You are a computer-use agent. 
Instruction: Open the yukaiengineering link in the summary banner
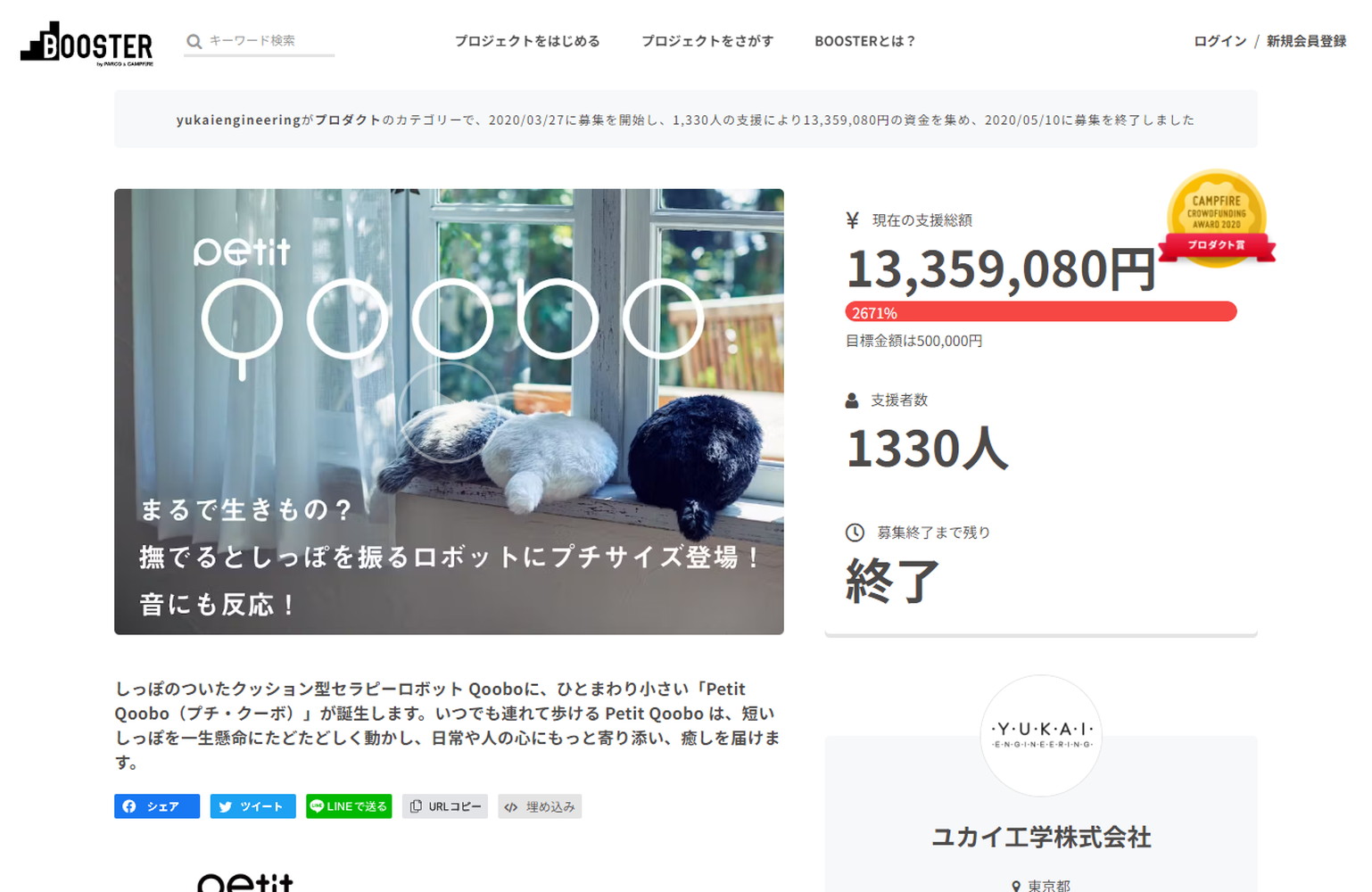pos(238,120)
